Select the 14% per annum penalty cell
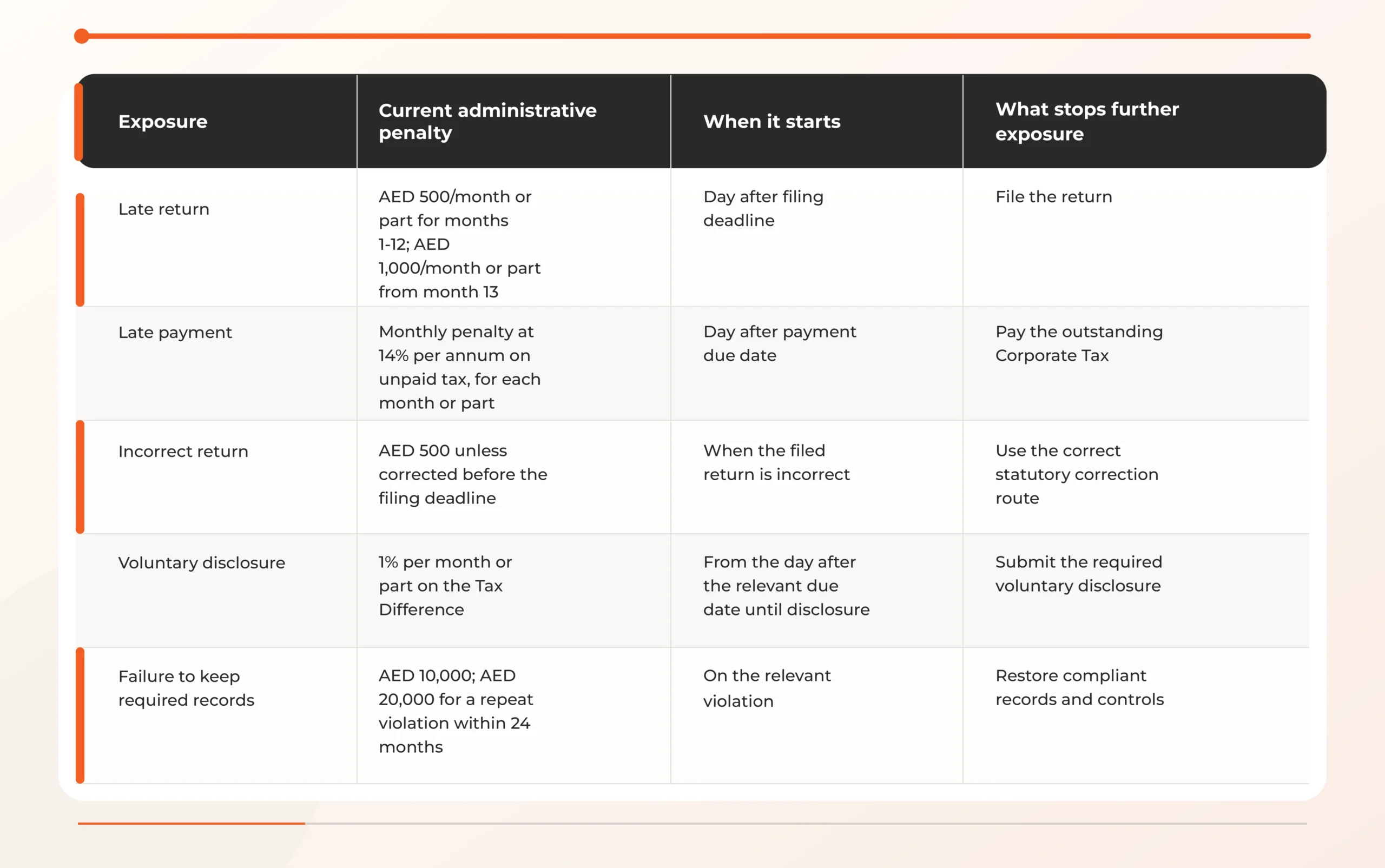 point(459,367)
